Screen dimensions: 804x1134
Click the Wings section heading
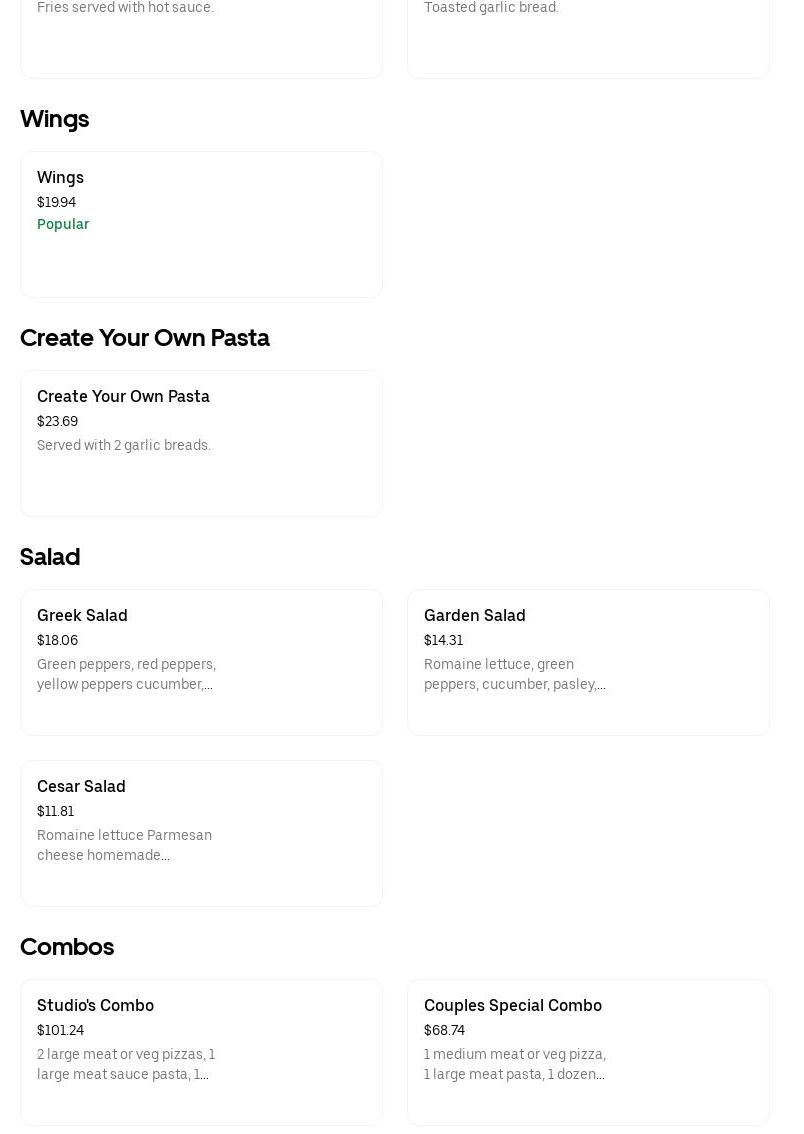coord(55,119)
